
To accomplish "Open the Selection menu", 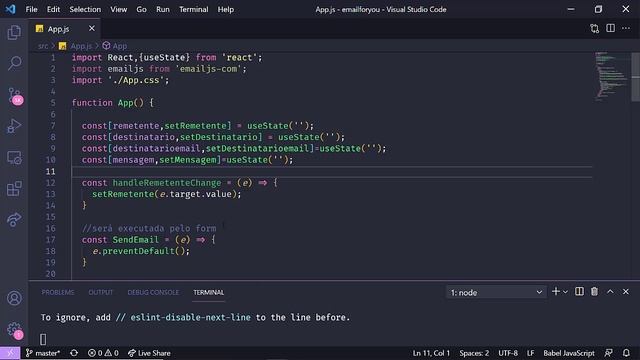I will [x=85, y=9].
